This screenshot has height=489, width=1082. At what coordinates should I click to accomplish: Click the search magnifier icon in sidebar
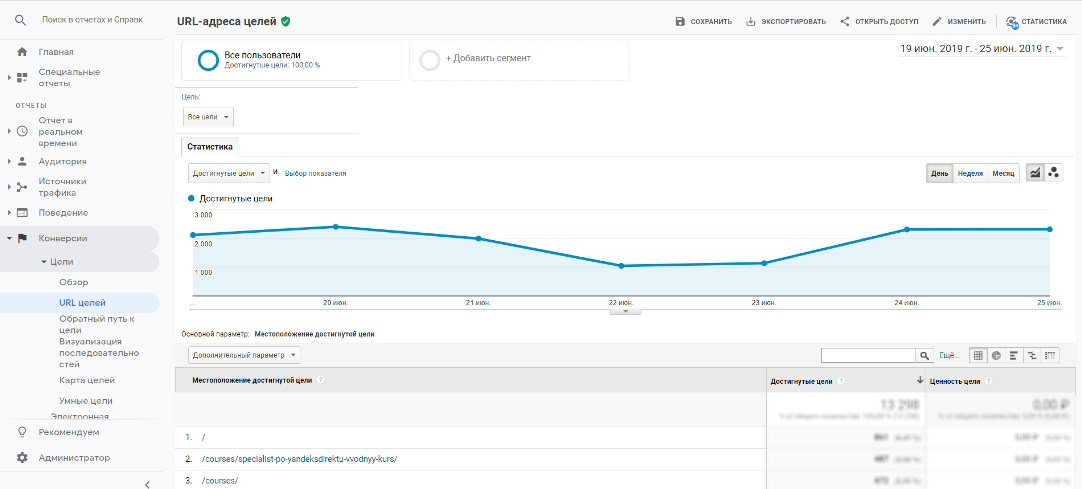tap(21, 21)
